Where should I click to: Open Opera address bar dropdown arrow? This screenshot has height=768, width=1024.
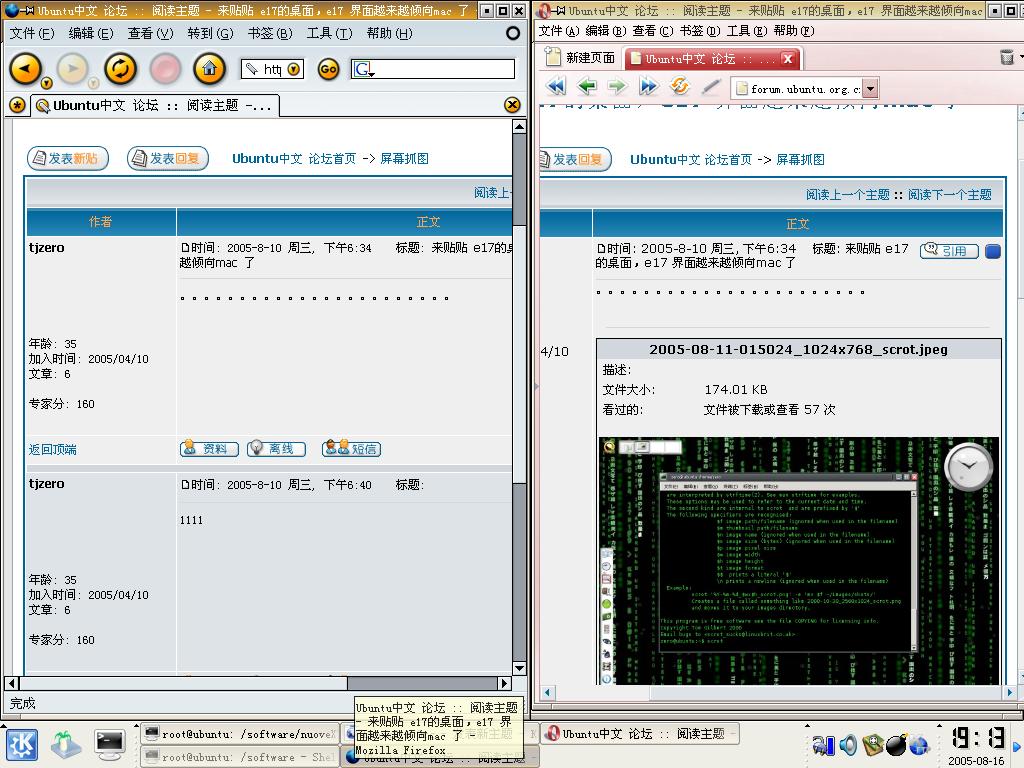[x=871, y=88]
